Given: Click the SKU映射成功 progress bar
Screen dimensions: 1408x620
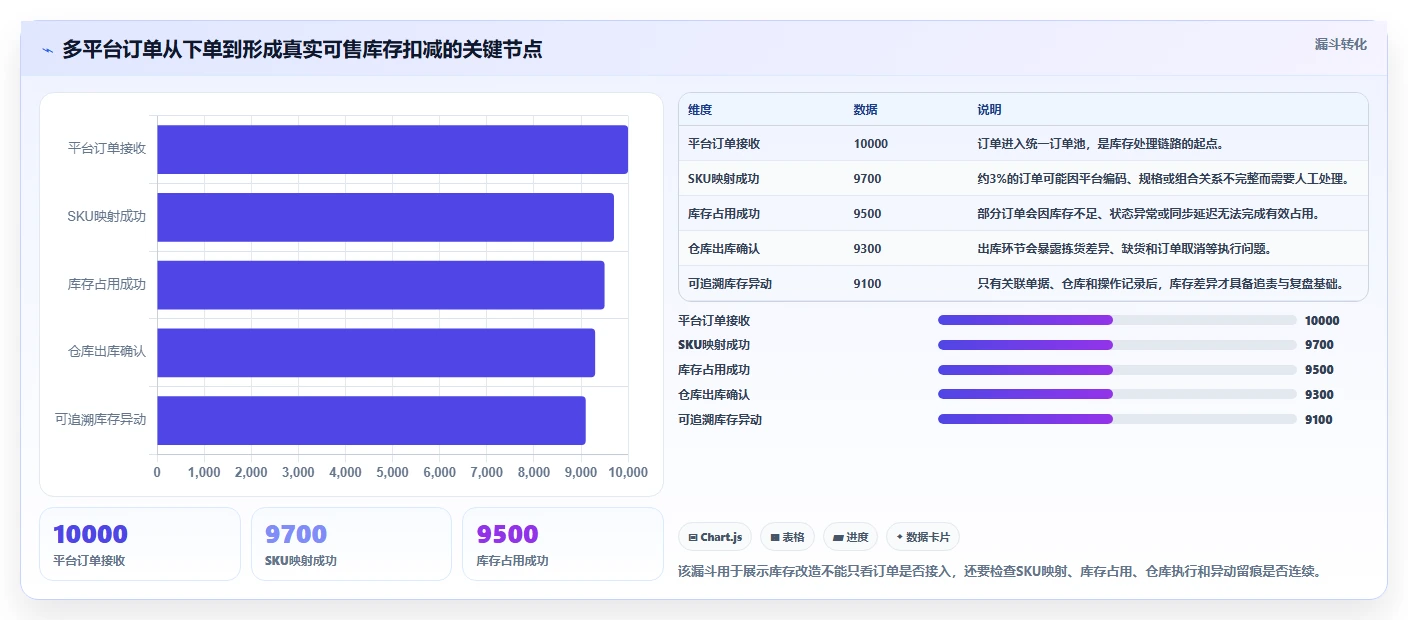Looking at the screenshot, I should [1117, 345].
